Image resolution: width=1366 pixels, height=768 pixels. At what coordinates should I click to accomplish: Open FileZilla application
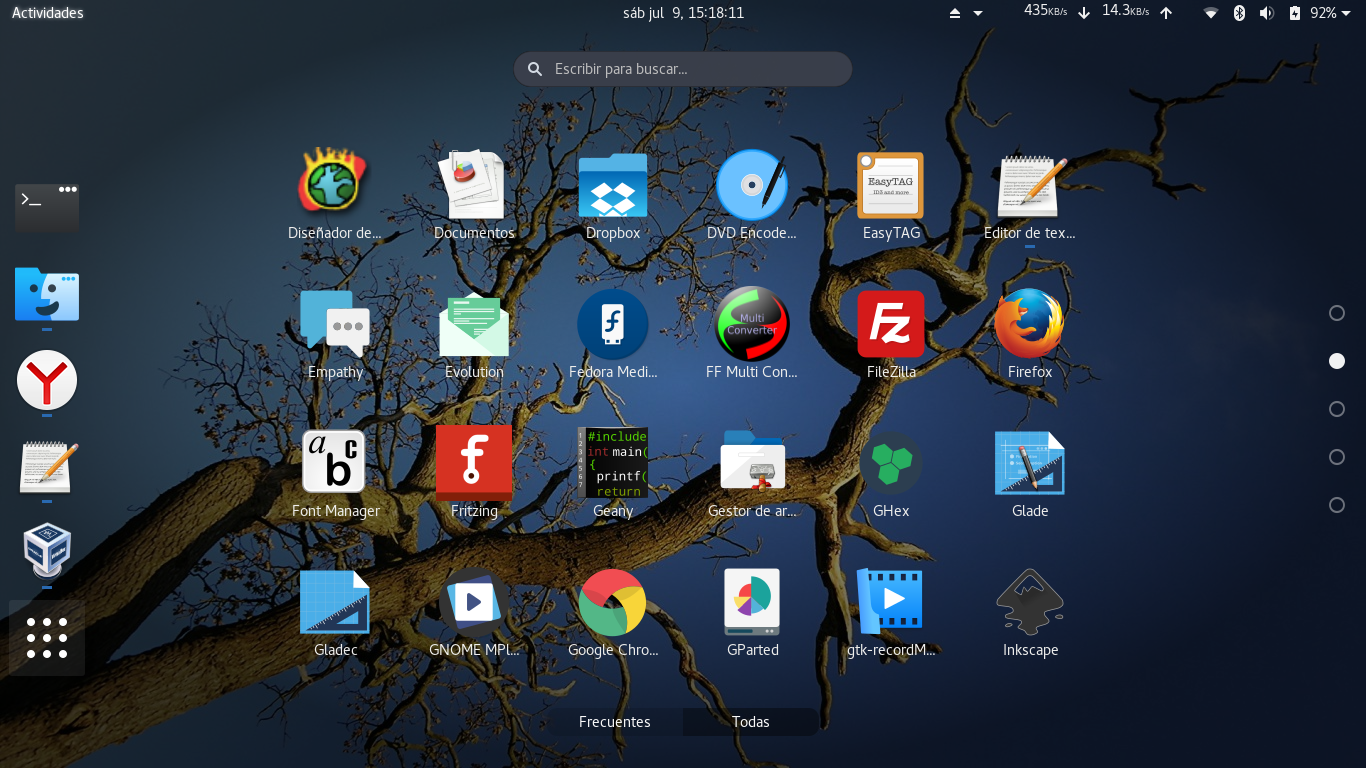click(891, 324)
